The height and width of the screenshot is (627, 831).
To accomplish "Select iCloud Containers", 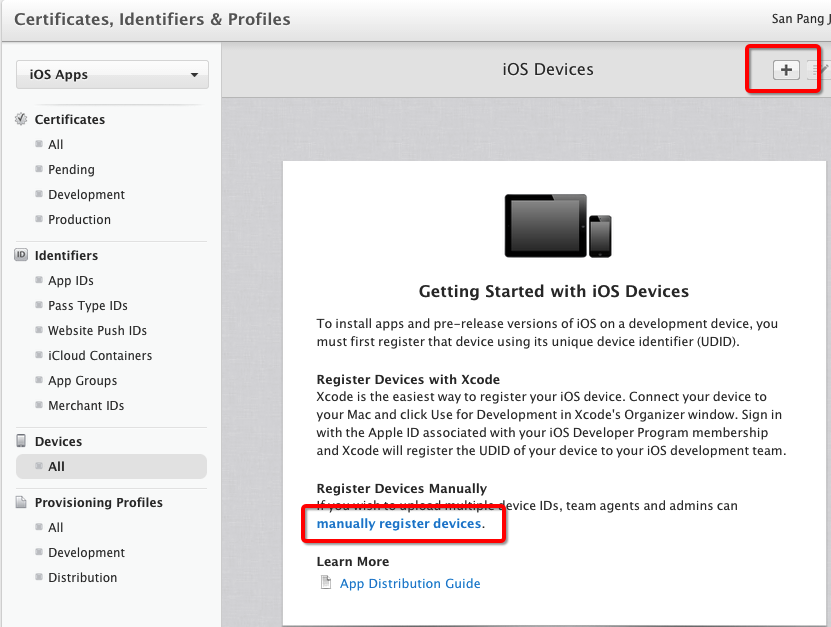I will click(x=100, y=355).
